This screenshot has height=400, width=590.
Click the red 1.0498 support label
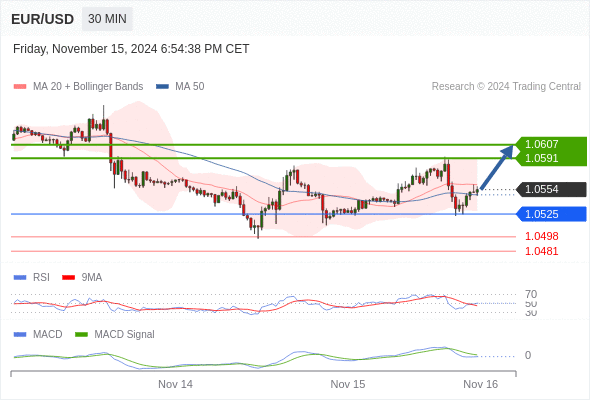point(541,236)
